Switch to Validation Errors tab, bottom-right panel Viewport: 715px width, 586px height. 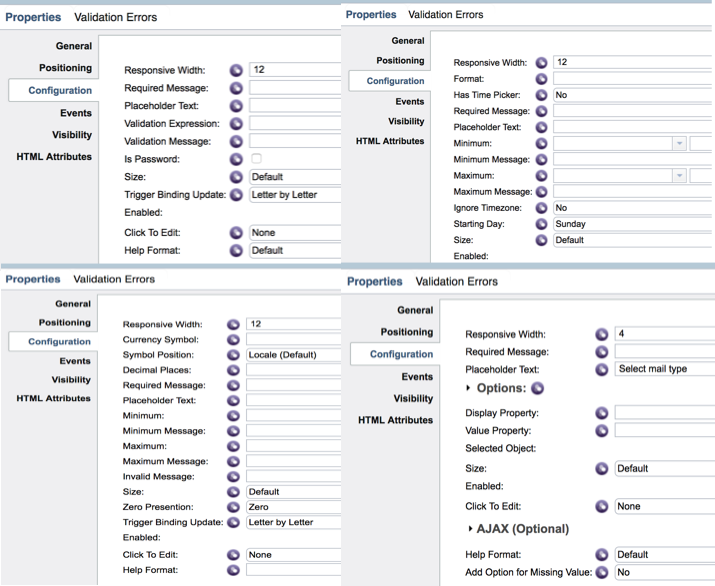tap(456, 282)
